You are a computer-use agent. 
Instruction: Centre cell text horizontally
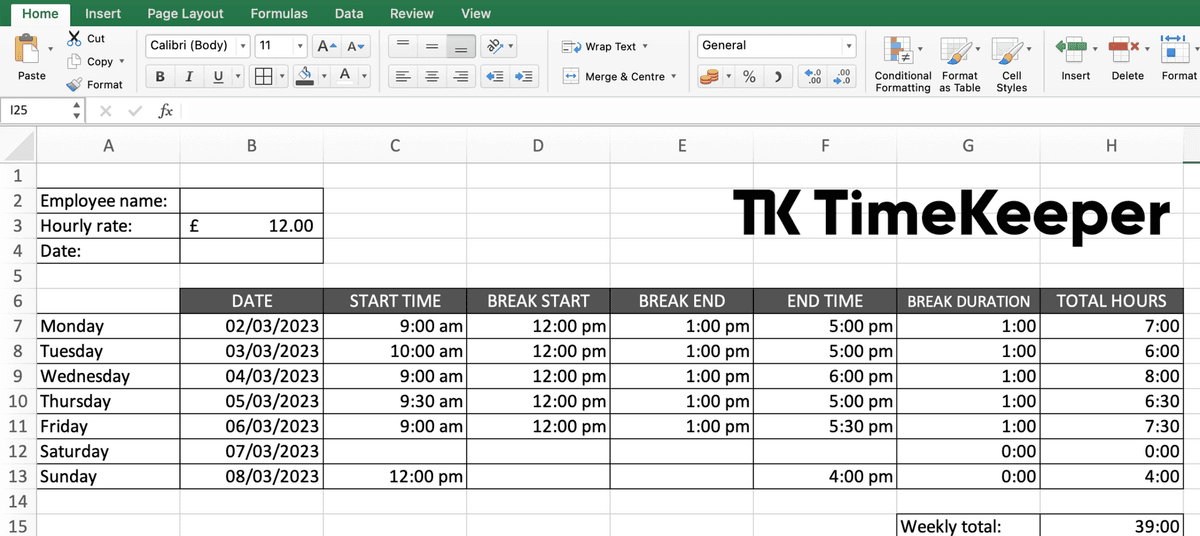(x=431, y=77)
